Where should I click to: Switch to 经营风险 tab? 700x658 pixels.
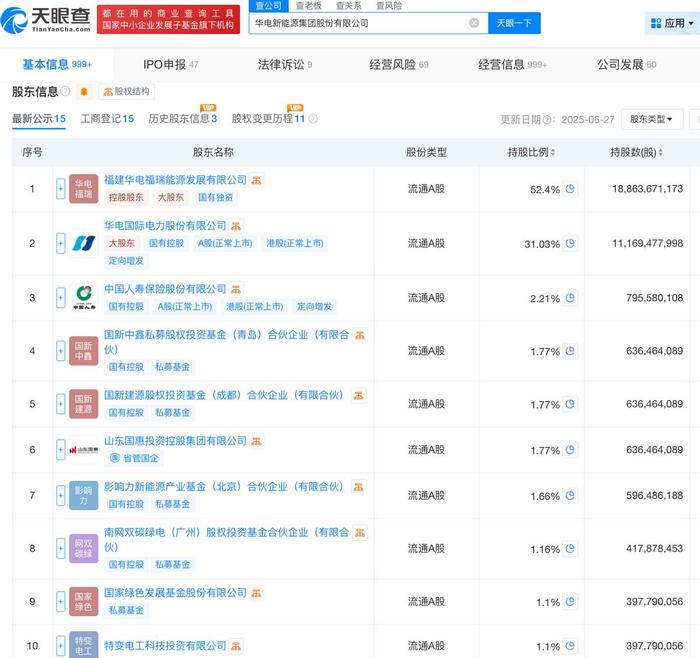[x=399, y=64]
